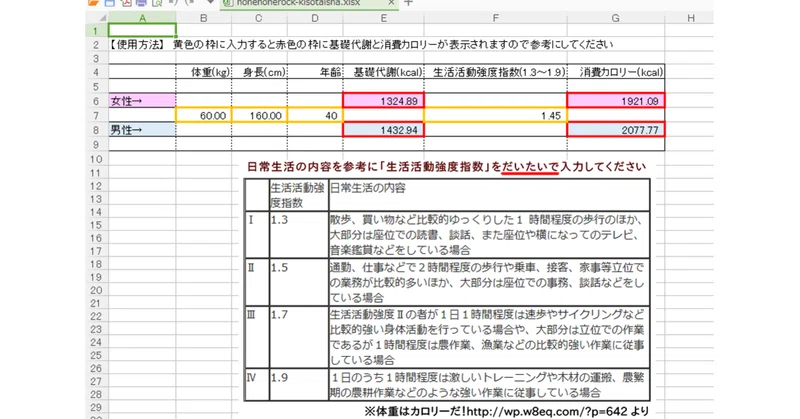Click the red heading 日常生活の内容を参考に
This screenshot has height=419, width=800.
(x=314, y=166)
